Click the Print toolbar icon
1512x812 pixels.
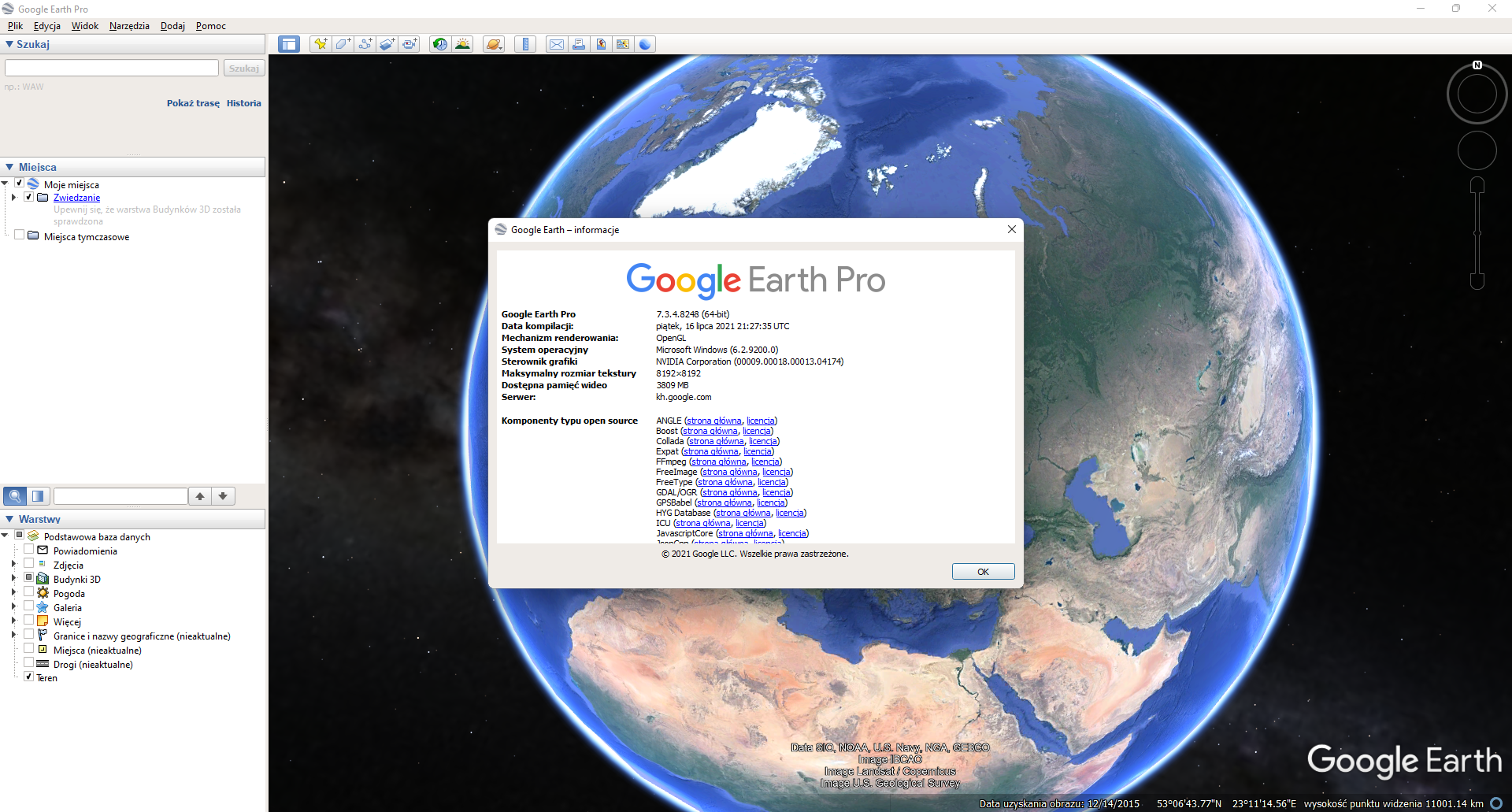coord(579,44)
